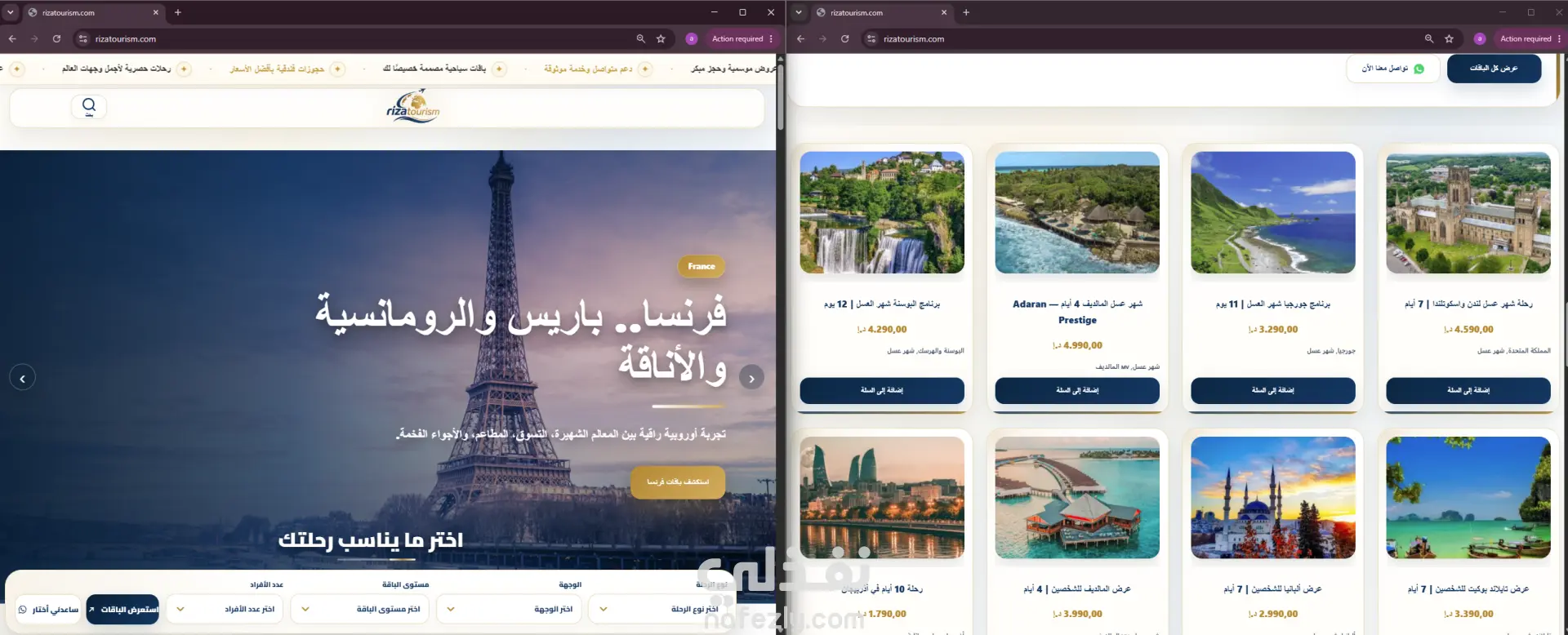The height and width of the screenshot is (635, 1568).
Task: Left window: open a new tab
Action: pyautogui.click(x=178, y=12)
